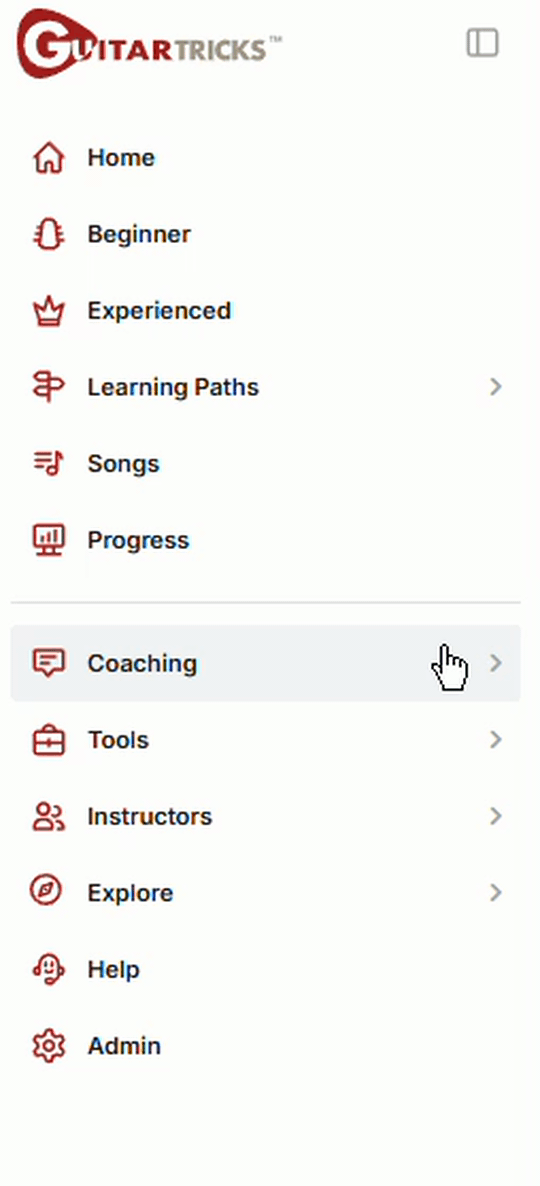Expand the Learning Paths chevron
The image size is (540, 1186).
point(495,387)
